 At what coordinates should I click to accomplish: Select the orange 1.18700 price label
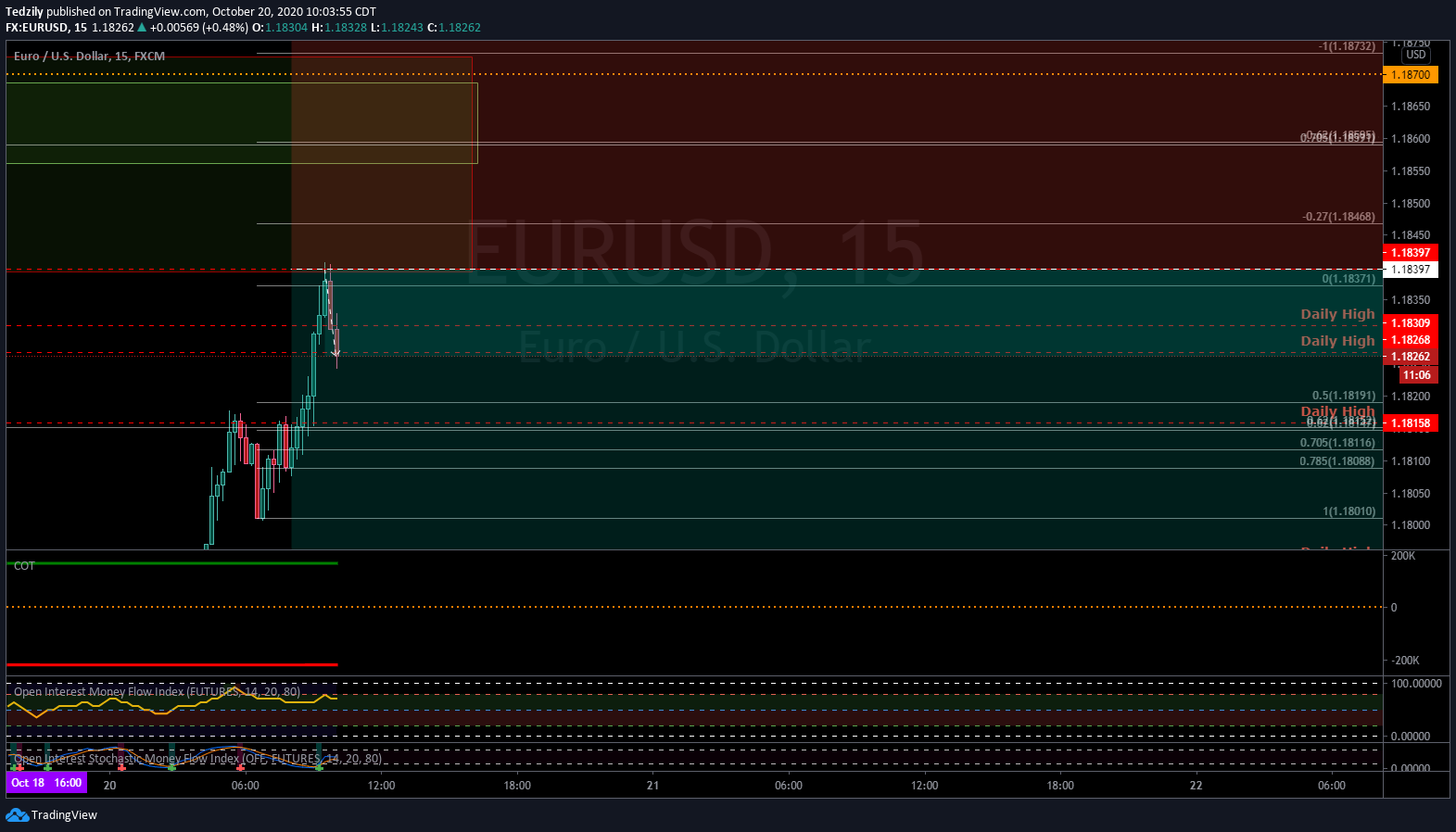click(x=1411, y=75)
